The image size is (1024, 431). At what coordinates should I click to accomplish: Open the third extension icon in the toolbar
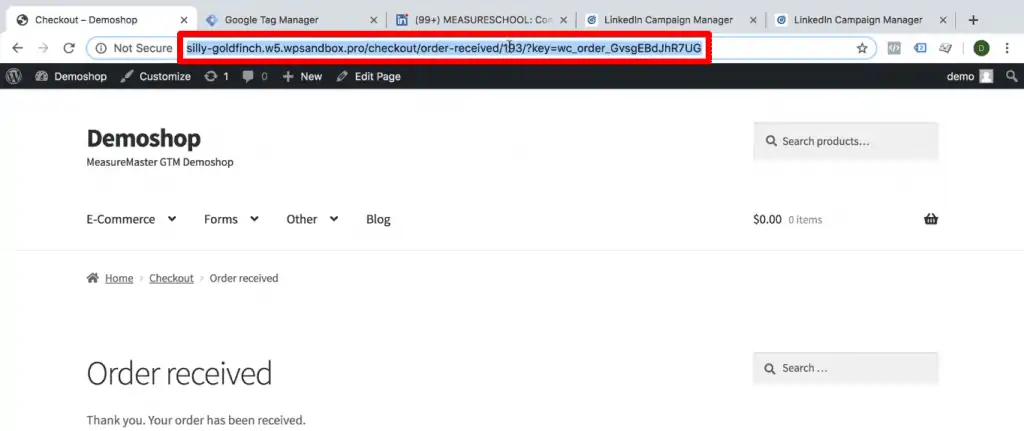point(945,48)
